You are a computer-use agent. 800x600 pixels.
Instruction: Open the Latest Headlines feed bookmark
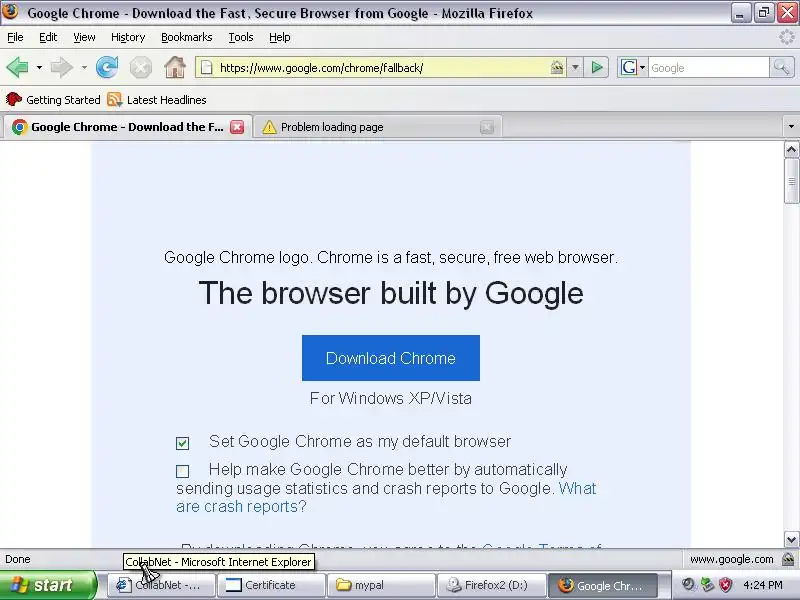(157, 100)
